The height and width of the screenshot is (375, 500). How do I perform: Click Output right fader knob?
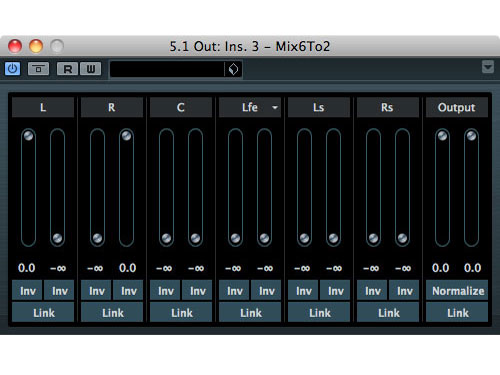471,136
